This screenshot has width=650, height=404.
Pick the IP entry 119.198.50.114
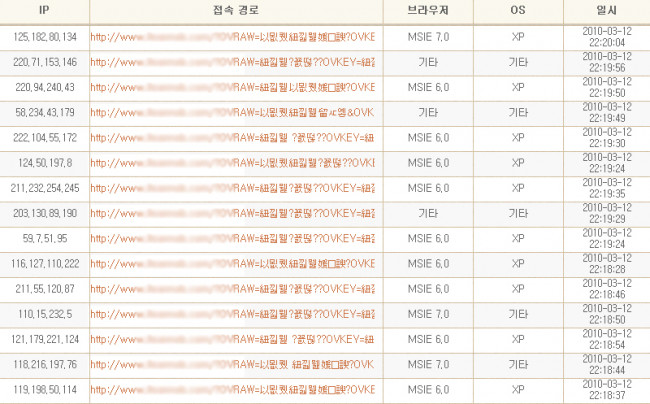coord(45,390)
